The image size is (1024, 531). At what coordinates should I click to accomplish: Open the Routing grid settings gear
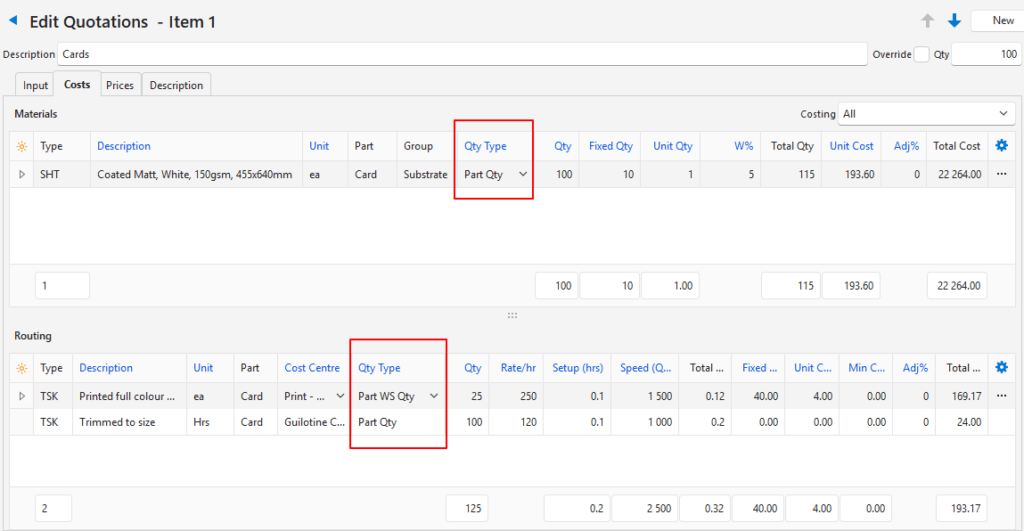[1002, 368]
